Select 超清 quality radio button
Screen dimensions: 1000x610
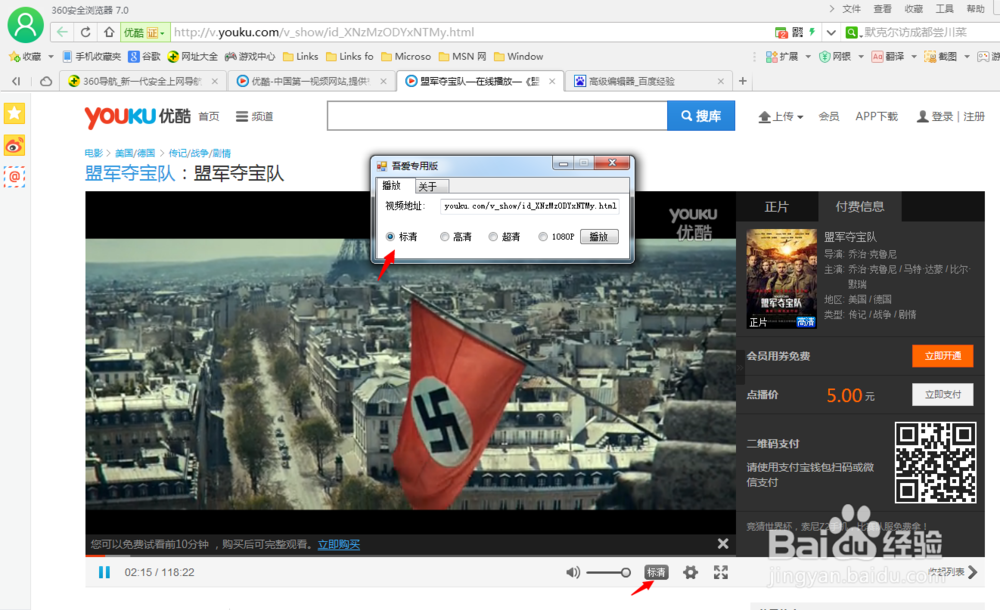point(493,237)
